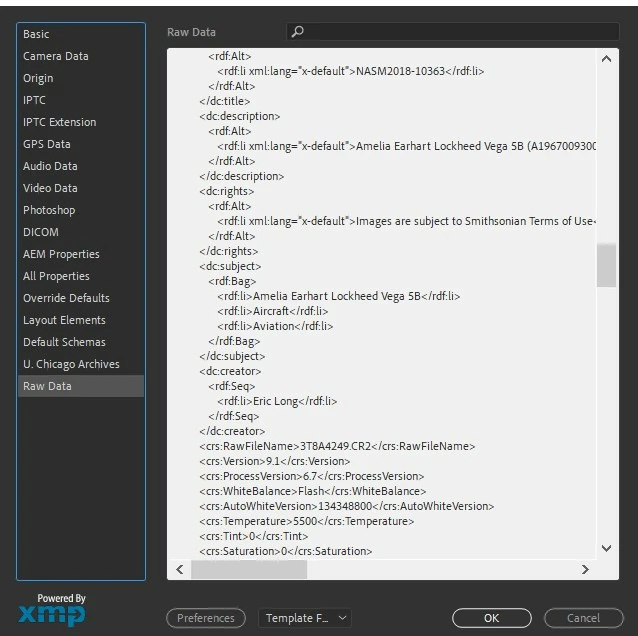Viewport: 638px width, 636px height.
Task: Click the horizontal scrollbar thumb
Action: pyautogui.click(x=249, y=569)
